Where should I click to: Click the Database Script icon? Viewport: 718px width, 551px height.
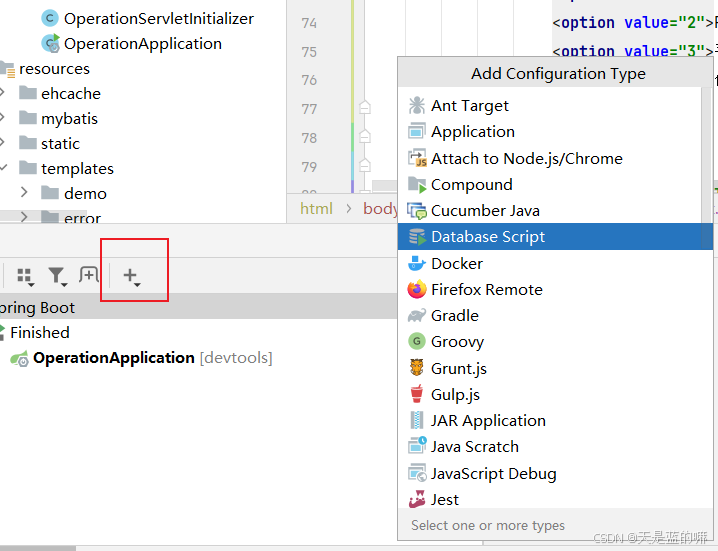point(417,237)
